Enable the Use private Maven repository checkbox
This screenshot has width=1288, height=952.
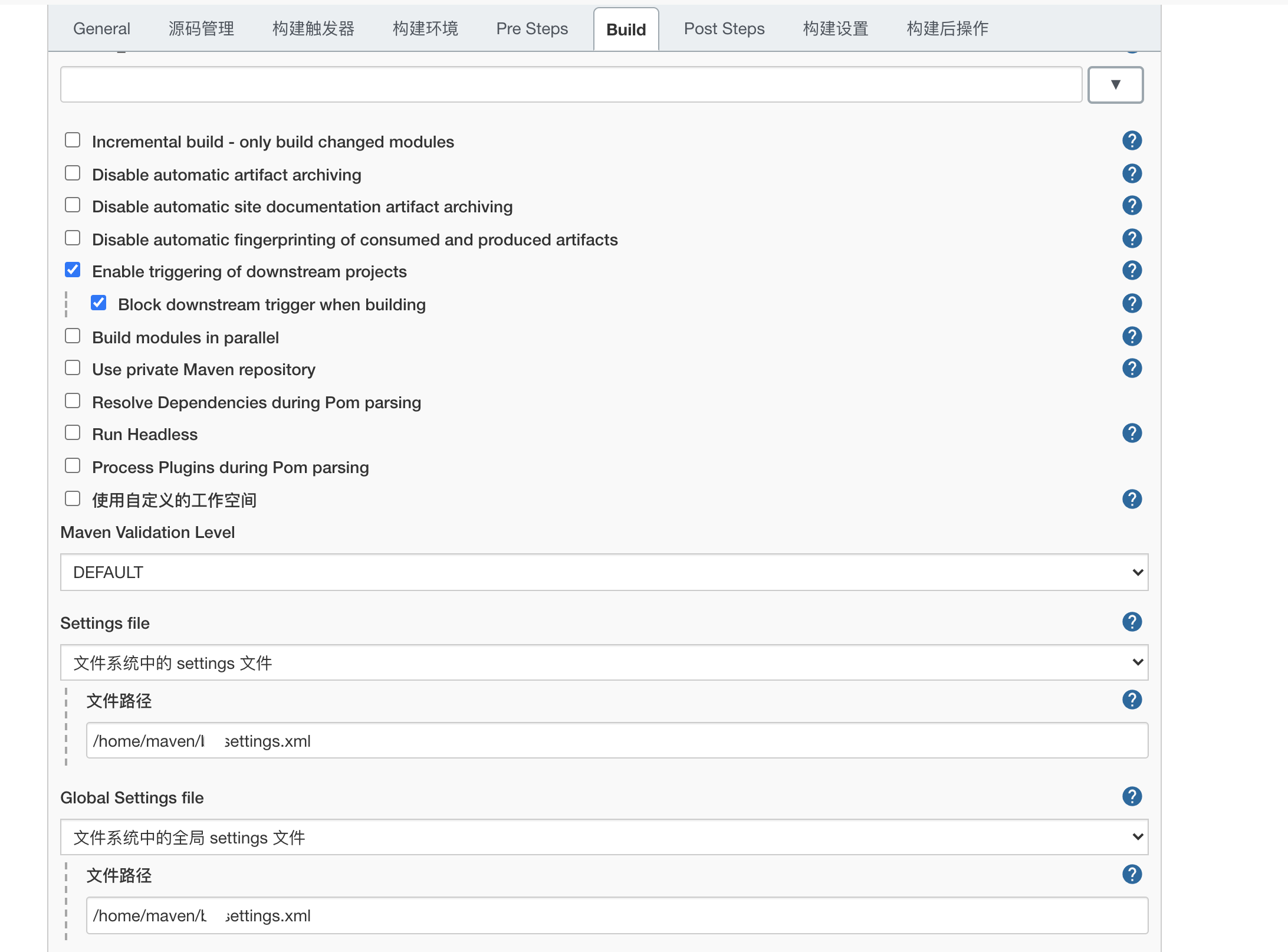pos(73,367)
